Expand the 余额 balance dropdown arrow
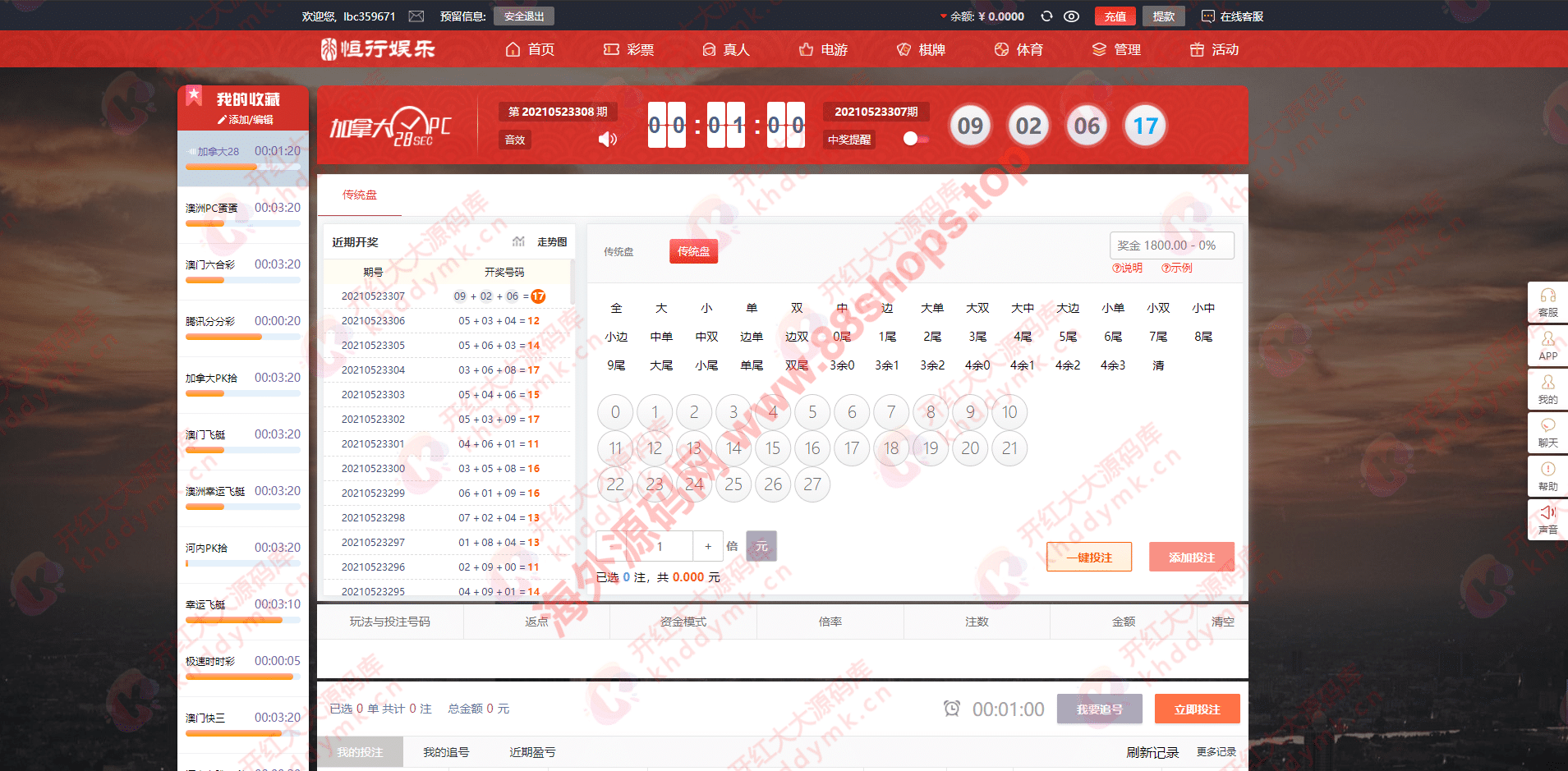The height and width of the screenshot is (771, 1568). tap(943, 16)
